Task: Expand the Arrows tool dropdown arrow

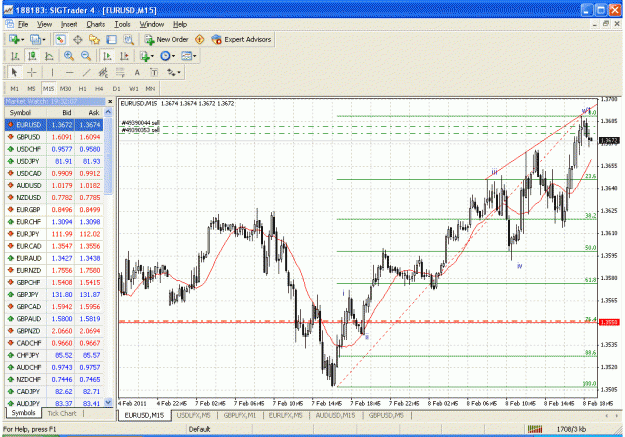Action: coord(179,73)
